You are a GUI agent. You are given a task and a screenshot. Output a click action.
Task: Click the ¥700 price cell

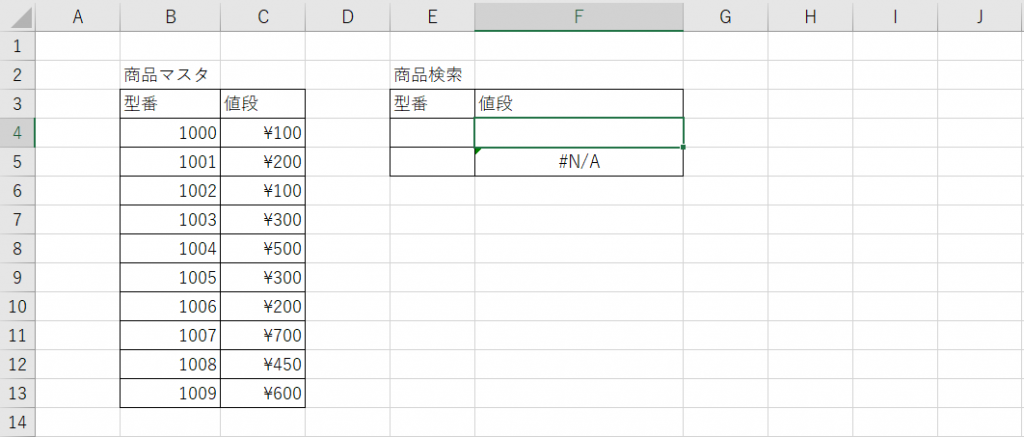click(x=262, y=336)
